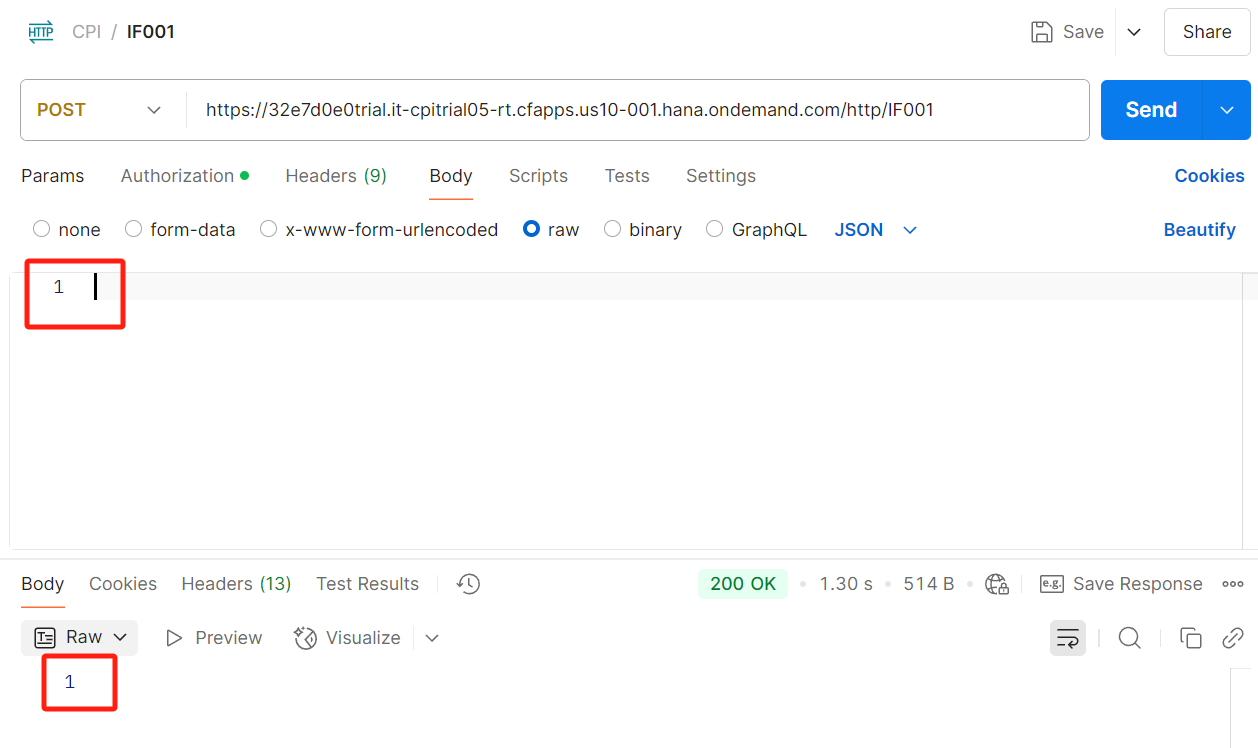Click the Visualize sparkle icon
Viewport: 1258px width, 748px height.
(x=305, y=638)
